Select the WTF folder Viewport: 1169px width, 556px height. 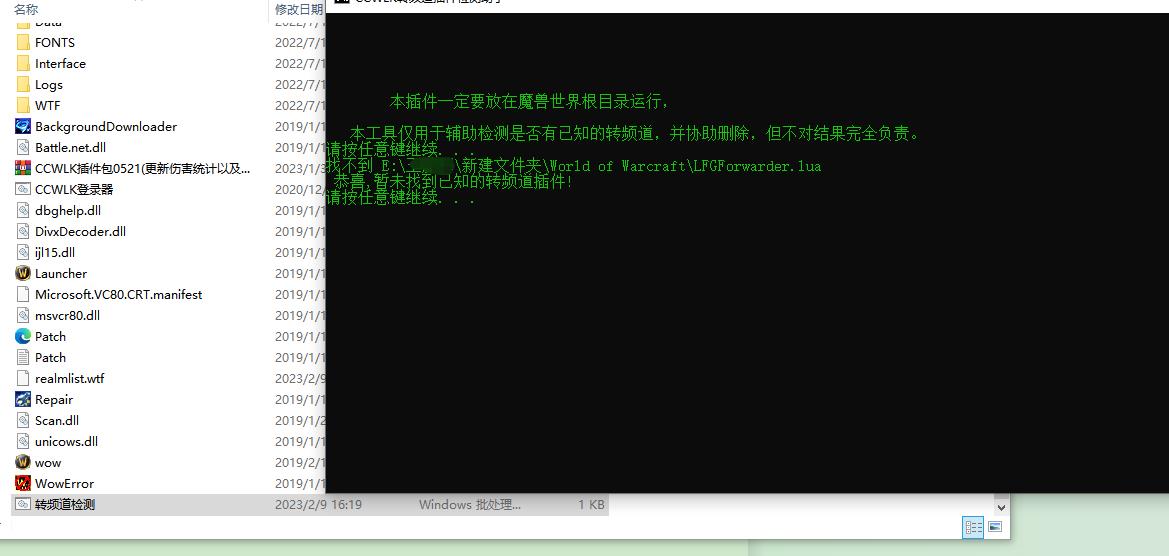tap(48, 105)
